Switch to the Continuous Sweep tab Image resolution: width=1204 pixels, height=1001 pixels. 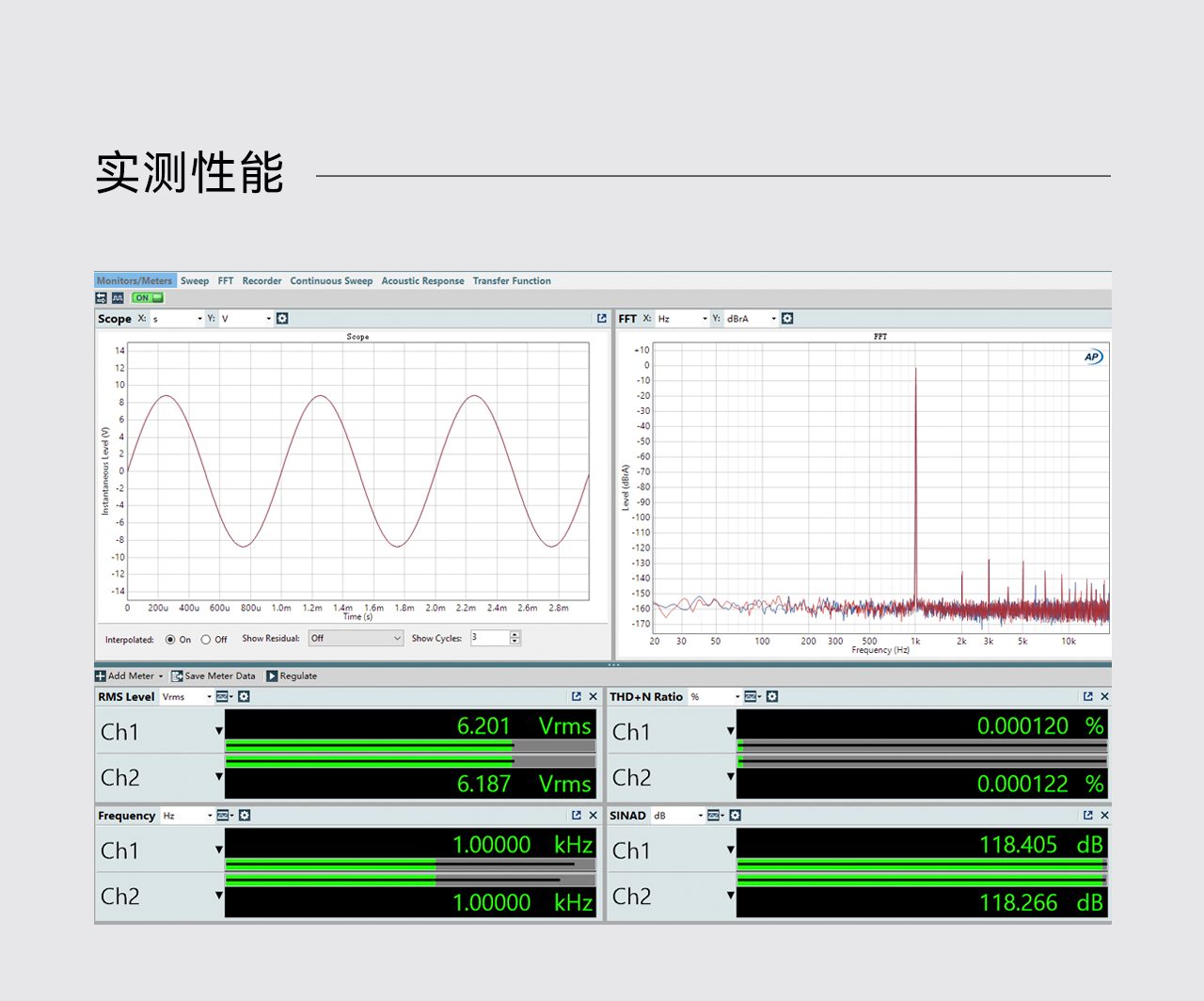click(x=331, y=281)
